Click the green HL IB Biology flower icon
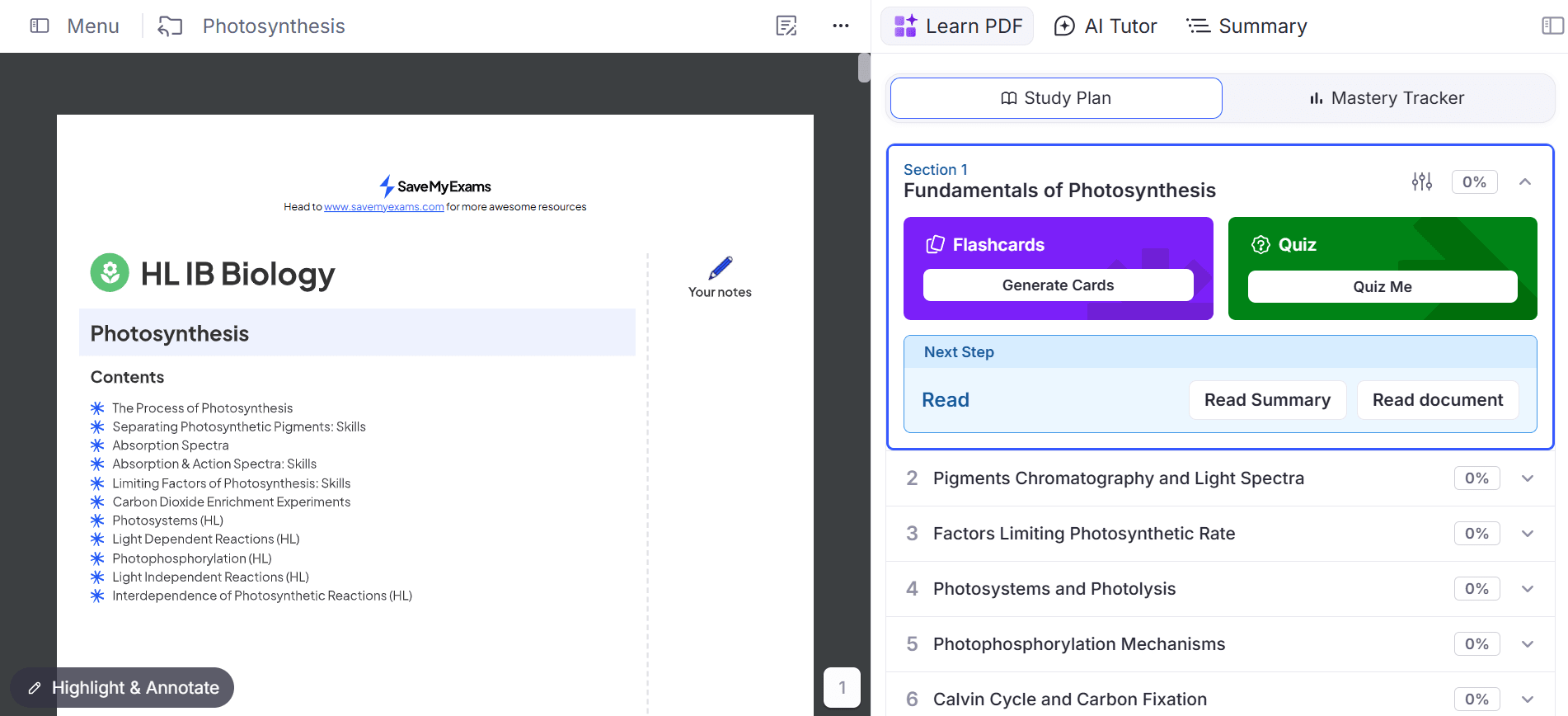 point(110,273)
